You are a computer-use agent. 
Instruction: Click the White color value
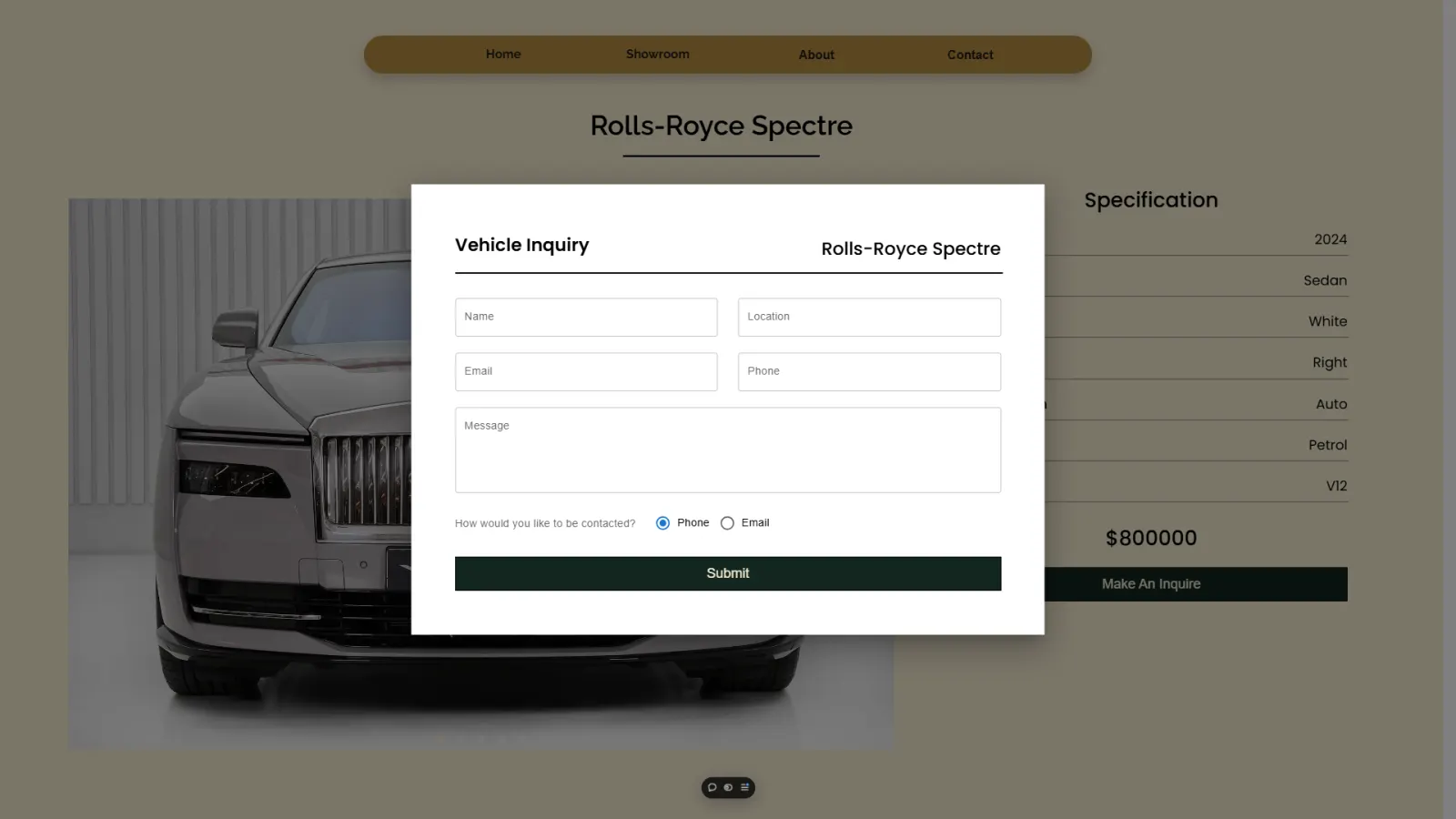click(1328, 321)
